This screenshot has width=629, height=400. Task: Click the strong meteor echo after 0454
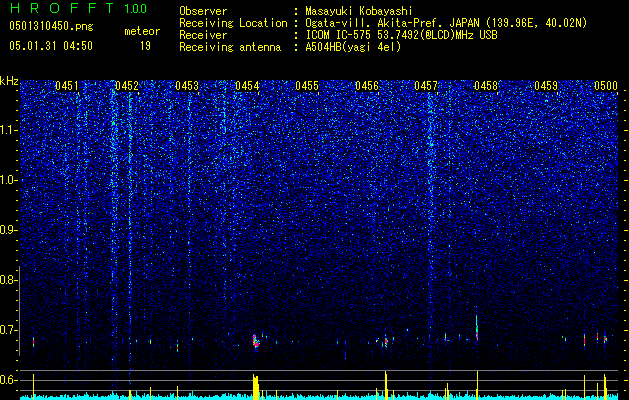pos(256,342)
